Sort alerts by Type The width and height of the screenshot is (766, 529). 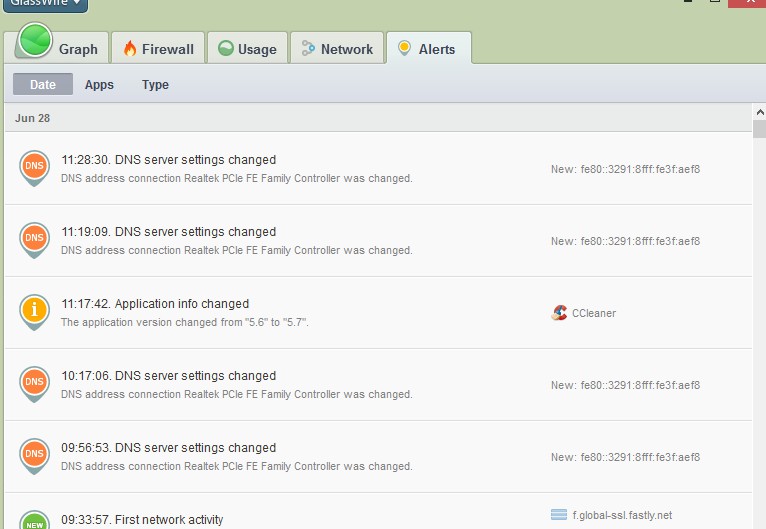click(155, 85)
